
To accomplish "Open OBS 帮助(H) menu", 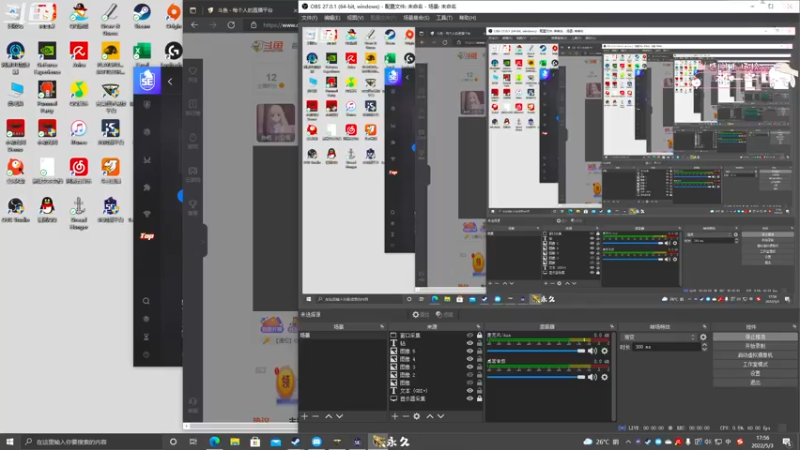I will pos(467,18).
